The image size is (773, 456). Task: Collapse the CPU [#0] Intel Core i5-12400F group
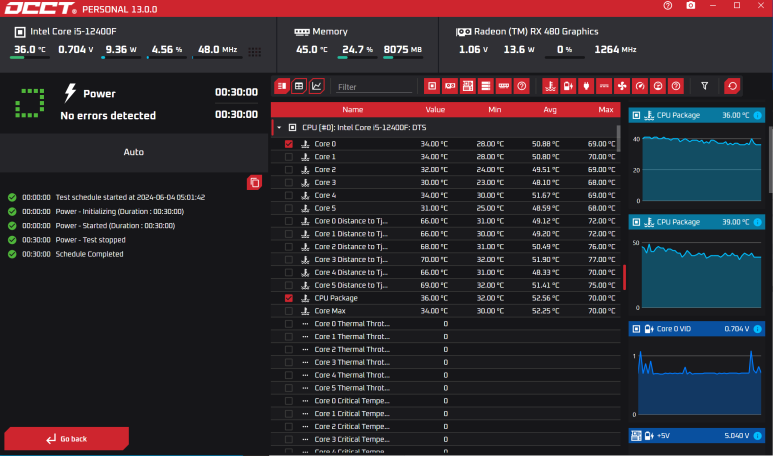click(279, 128)
